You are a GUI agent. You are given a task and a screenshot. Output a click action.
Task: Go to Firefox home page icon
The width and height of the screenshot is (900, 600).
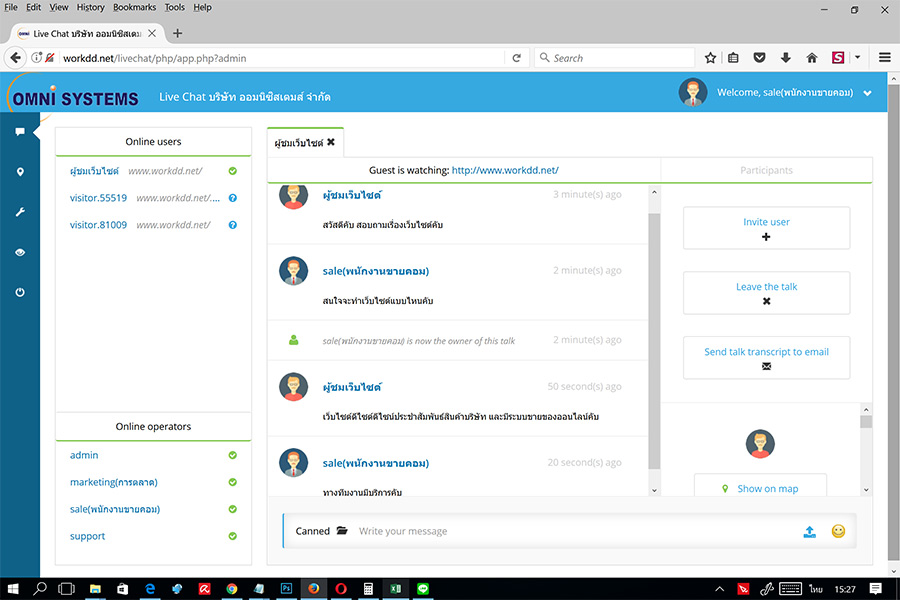coord(812,57)
